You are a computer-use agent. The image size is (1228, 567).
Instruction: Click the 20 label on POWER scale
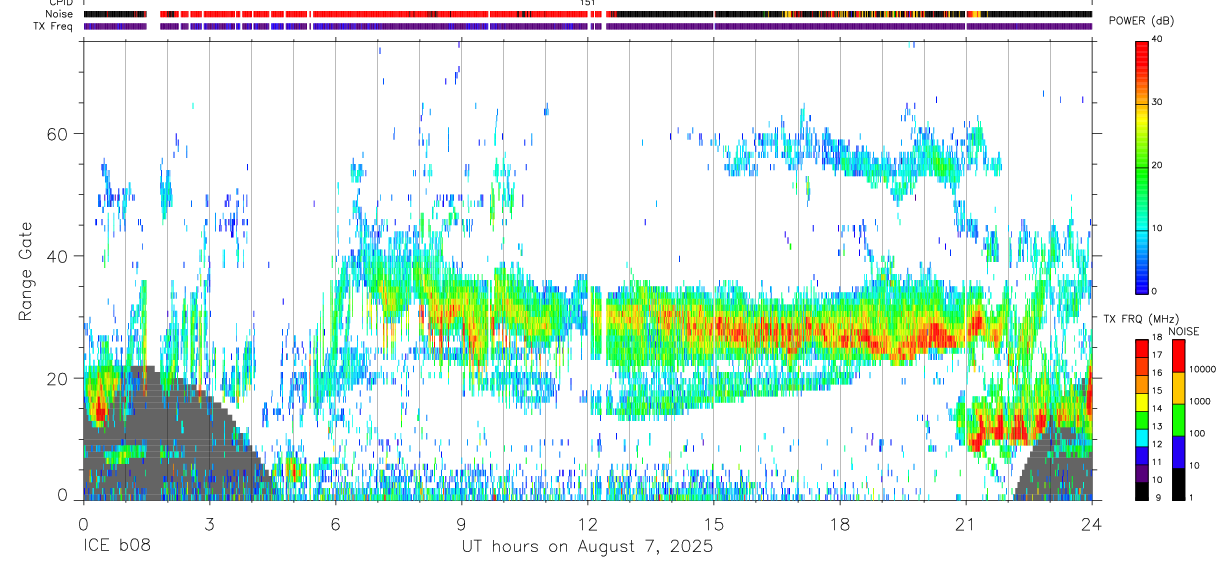pyautogui.click(x=1157, y=166)
